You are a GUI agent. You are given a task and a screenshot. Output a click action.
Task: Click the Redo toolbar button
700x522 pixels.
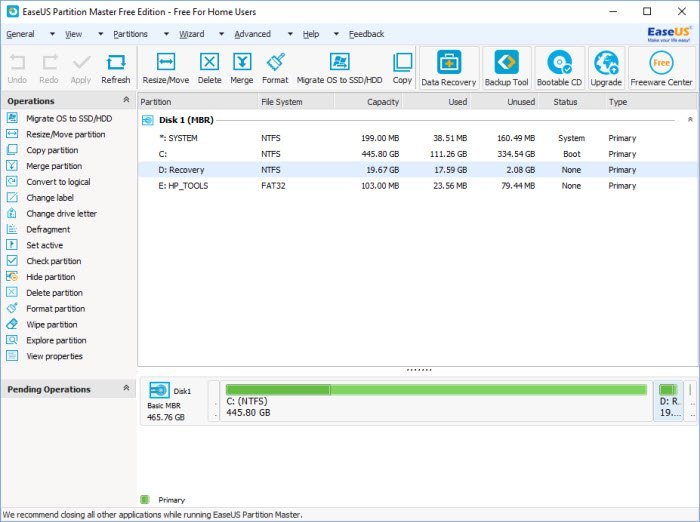click(49, 69)
